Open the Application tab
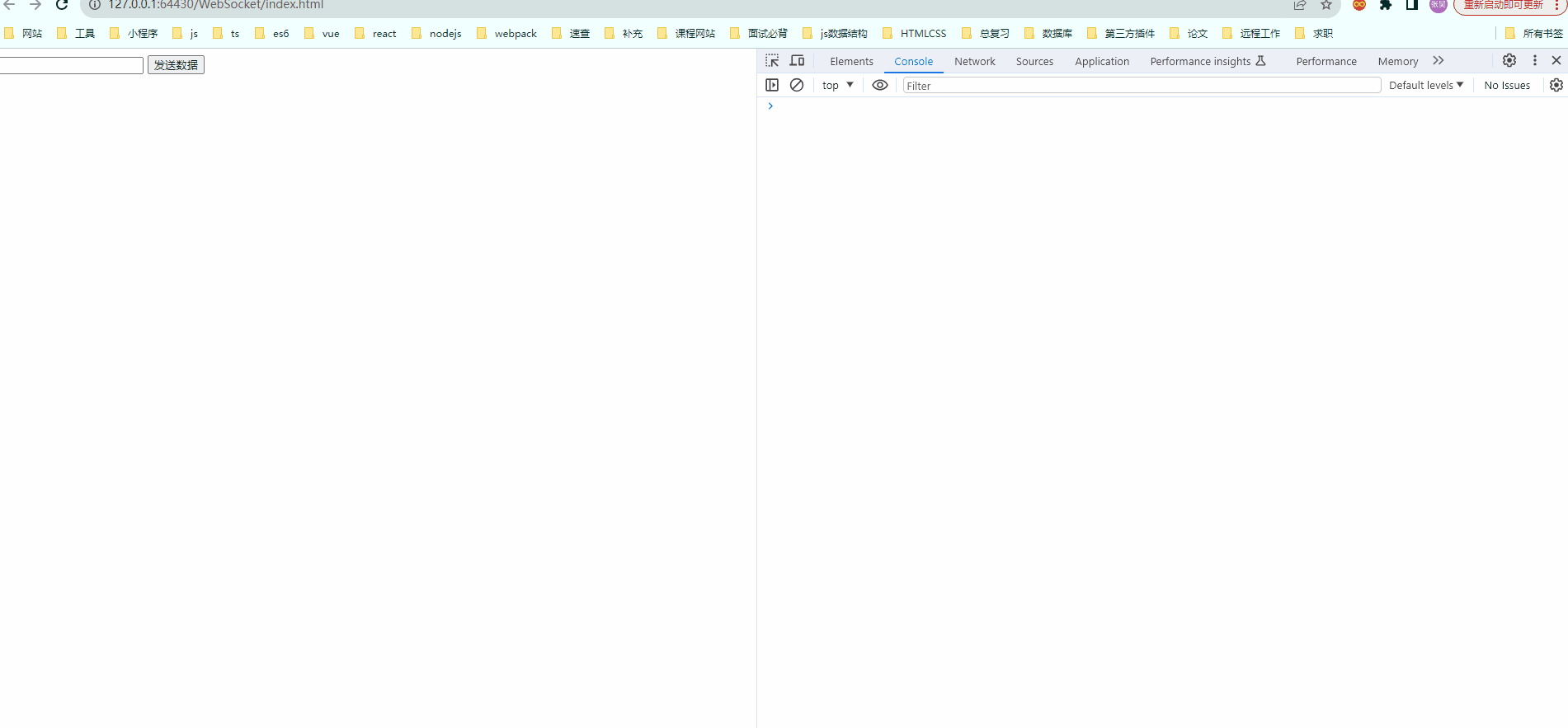The image size is (1568, 728). point(1102,61)
